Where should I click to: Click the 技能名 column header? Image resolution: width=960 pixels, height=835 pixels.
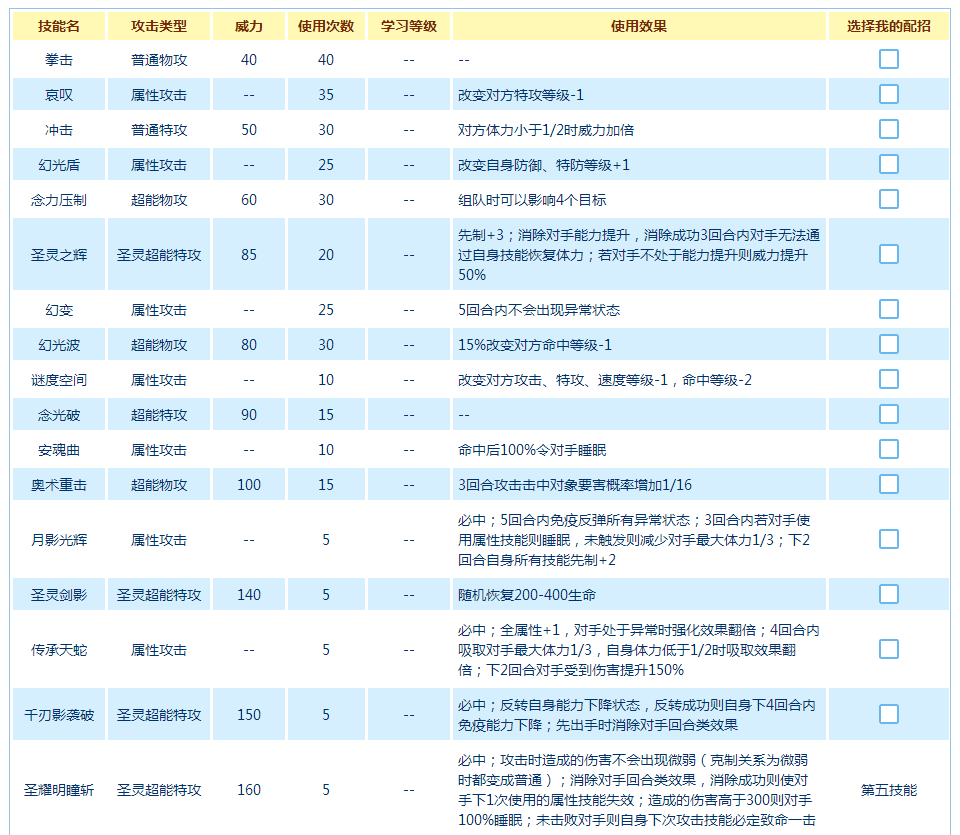tap(59, 26)
